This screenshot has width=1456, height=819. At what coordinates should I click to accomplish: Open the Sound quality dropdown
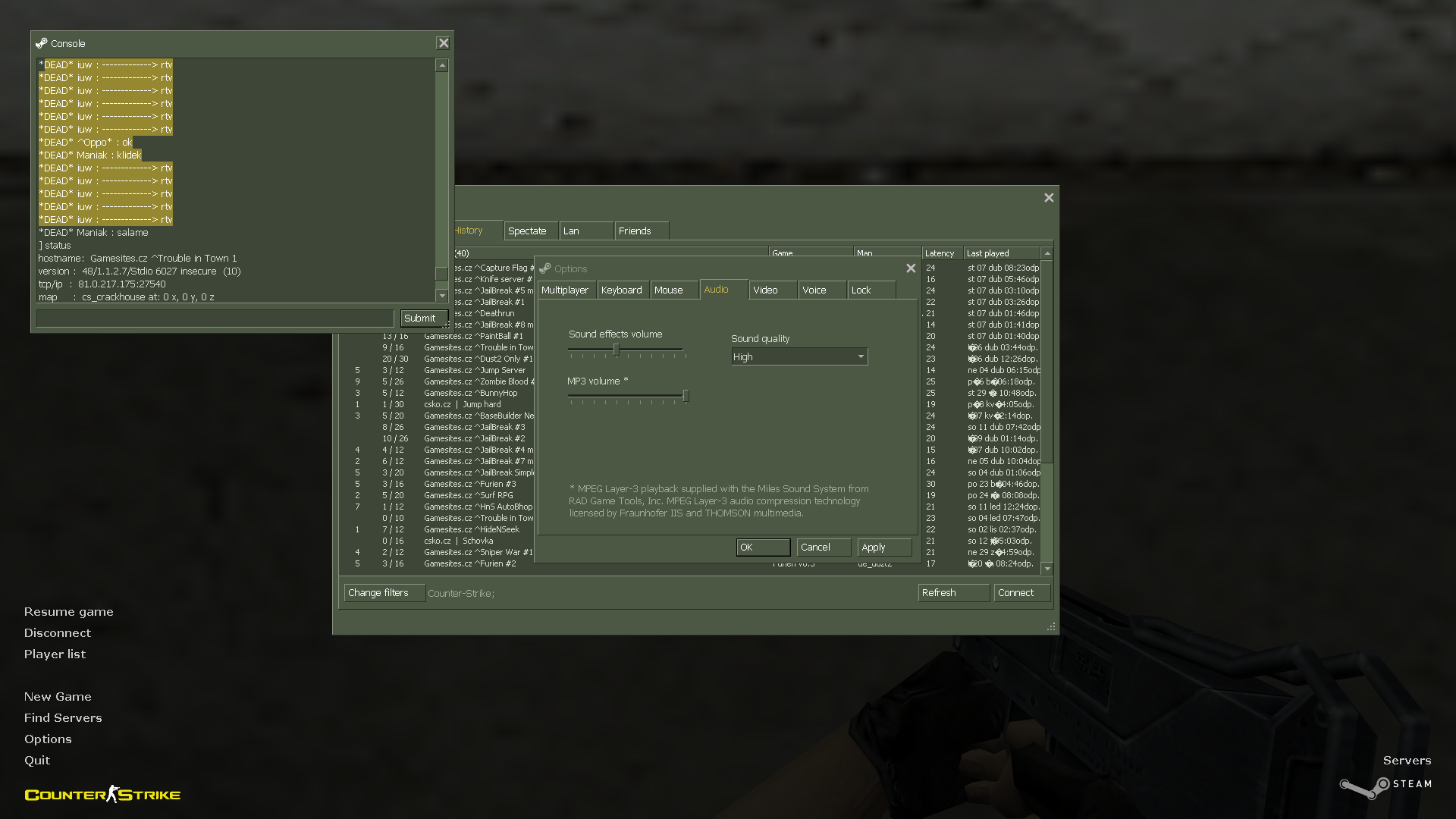tap(799, 356)
